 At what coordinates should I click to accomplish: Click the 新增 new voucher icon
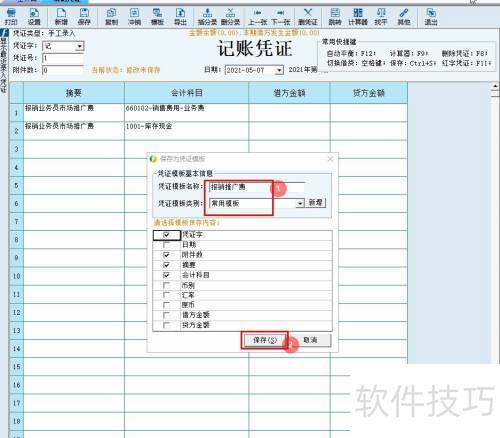(61, 17)
